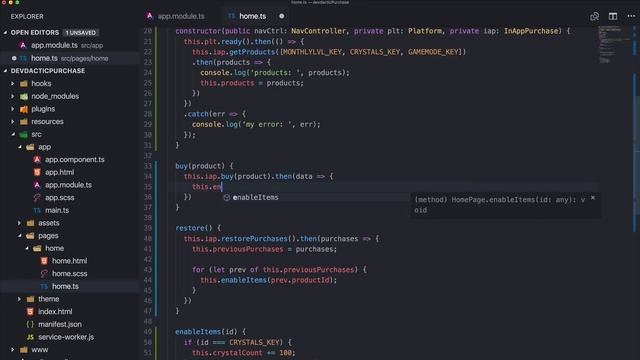Click the restore() method name

tap(190, 228)
